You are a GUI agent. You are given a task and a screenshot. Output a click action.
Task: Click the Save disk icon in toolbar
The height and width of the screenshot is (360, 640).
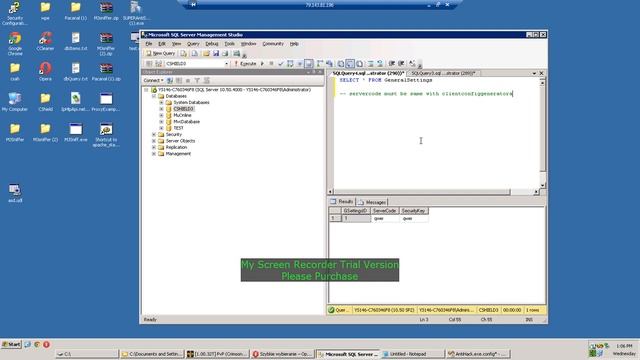[216, 53]
